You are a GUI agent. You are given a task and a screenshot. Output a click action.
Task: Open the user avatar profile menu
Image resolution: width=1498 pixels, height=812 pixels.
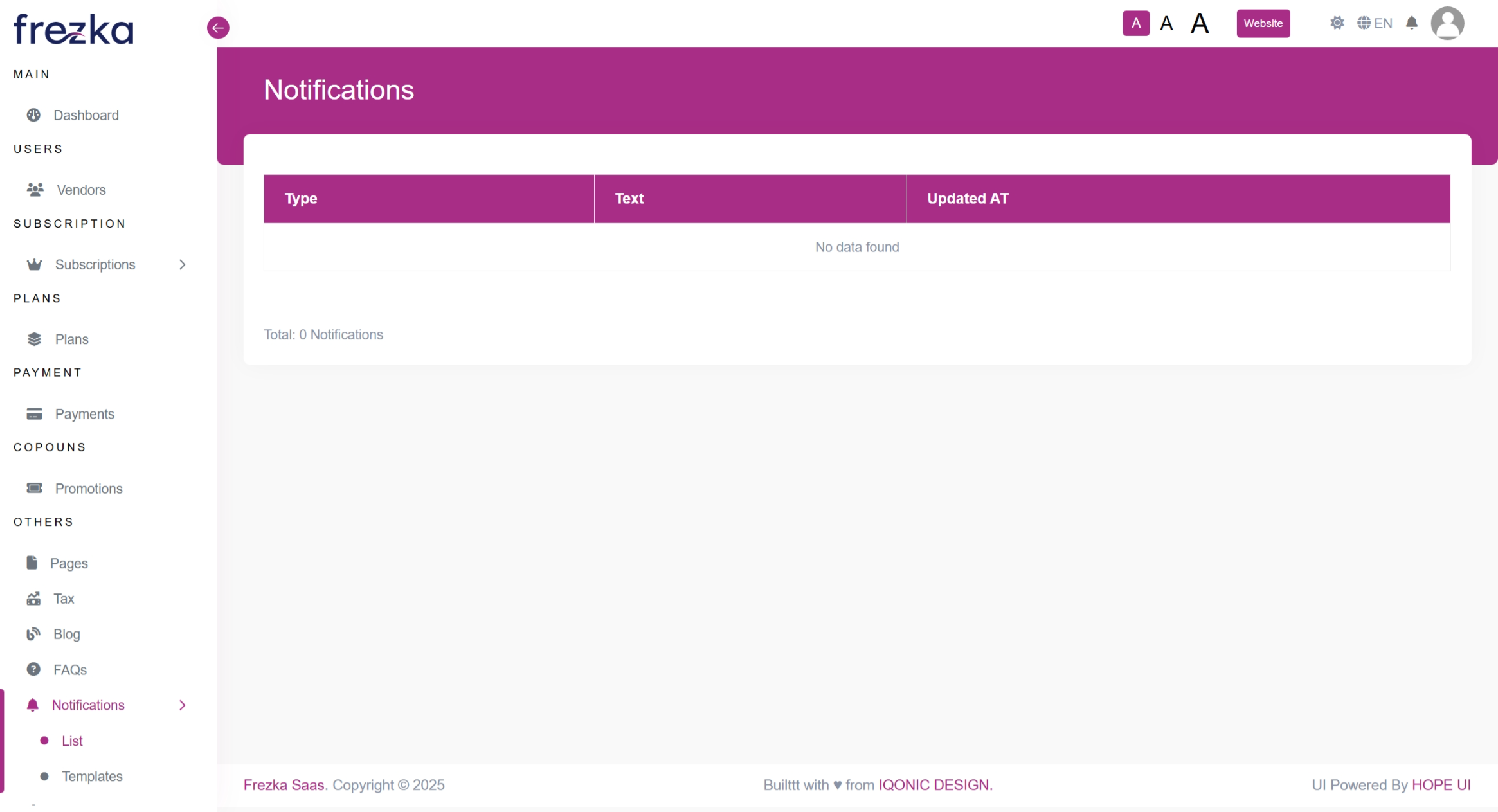tap(1447, 24)
